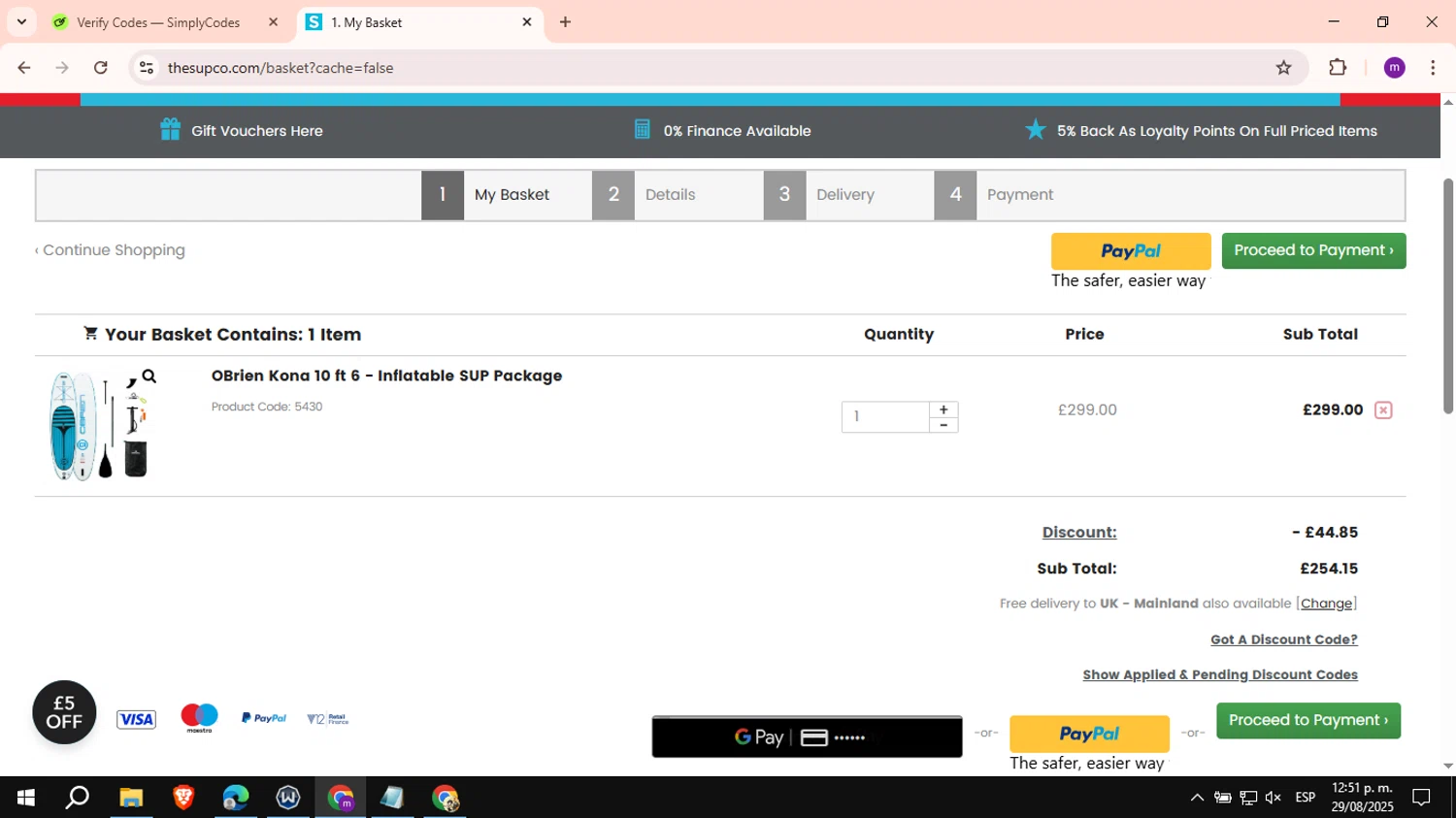Screen dimensions: 1456x818
Task: Click Continue Shopping link
Action: pyautogui.click(x=110, y=250)
